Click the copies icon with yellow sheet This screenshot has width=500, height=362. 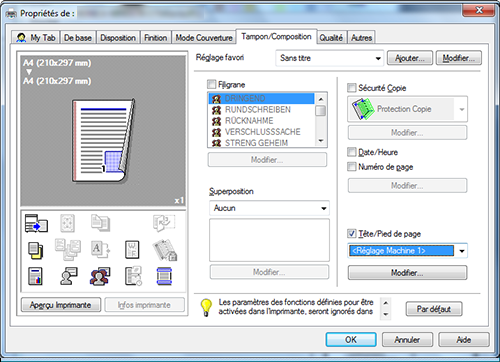[x=36, y=251]
